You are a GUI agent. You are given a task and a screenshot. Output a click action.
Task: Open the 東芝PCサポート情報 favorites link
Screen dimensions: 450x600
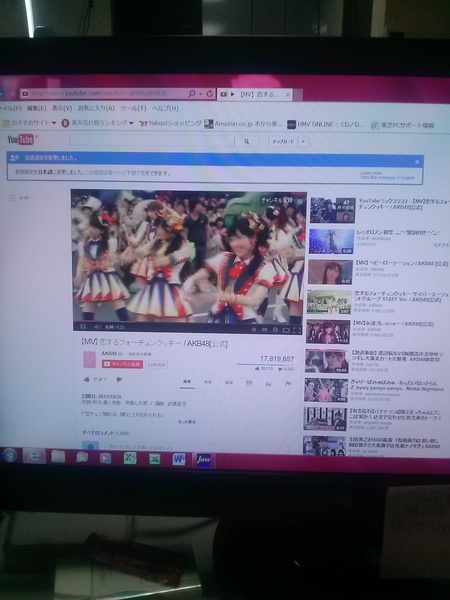(403, 125)
